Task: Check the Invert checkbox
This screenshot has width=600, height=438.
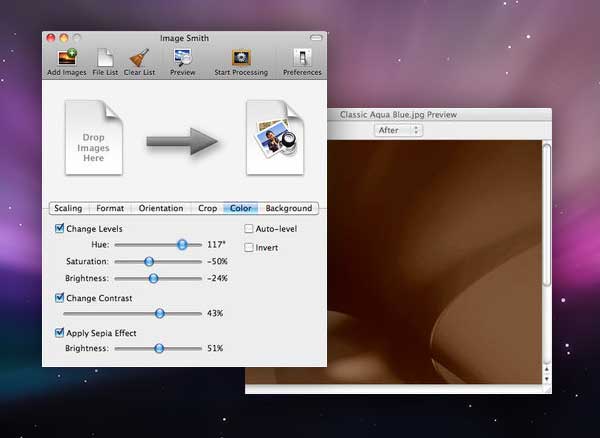Action: pyautogui.click(x=249, y=247)
